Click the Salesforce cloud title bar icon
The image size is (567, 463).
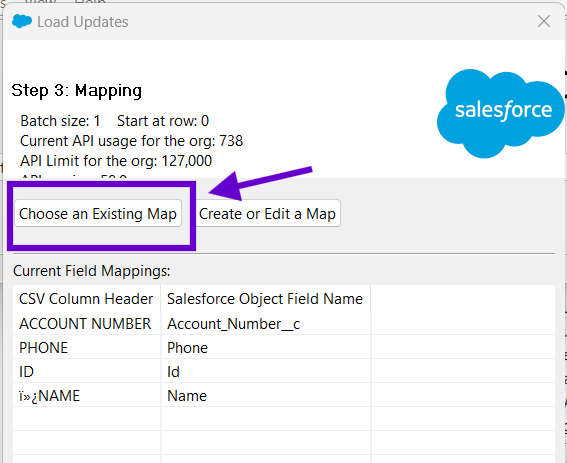click(22, 21)
